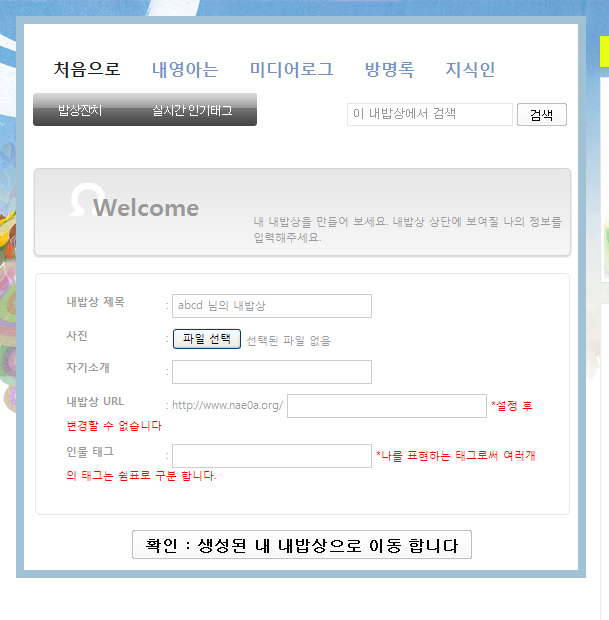
Task: Select the 실시간 인기태그 tab
Action: pos(193,110)
